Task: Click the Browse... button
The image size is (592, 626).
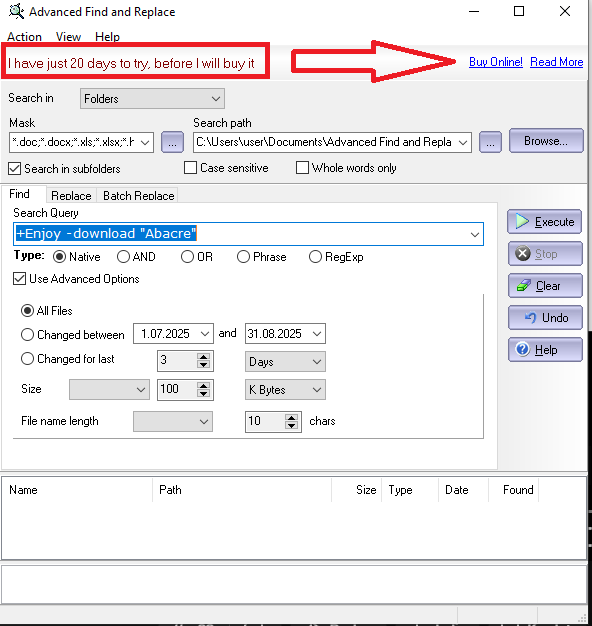Action: (546, 141)
